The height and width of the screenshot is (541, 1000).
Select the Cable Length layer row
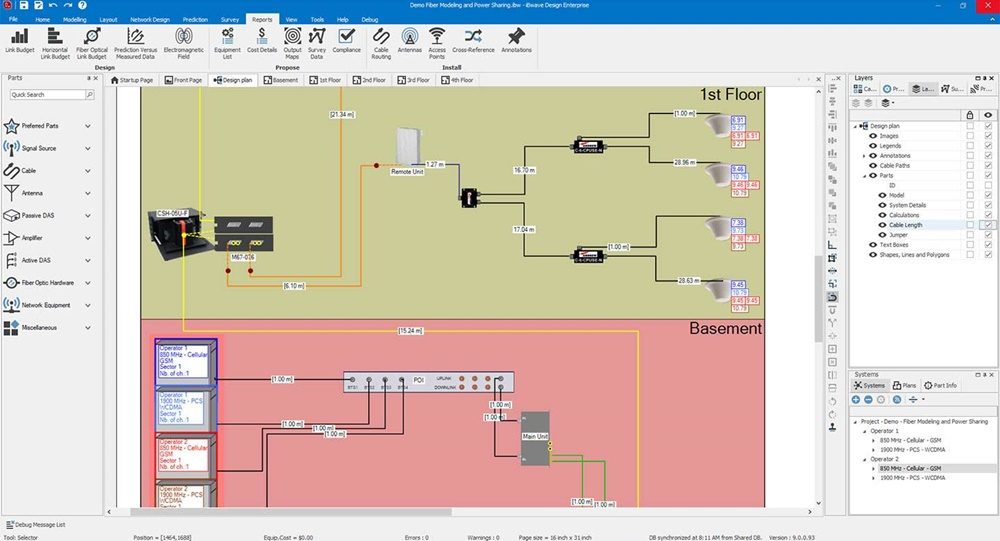click(x=907, y=225)
